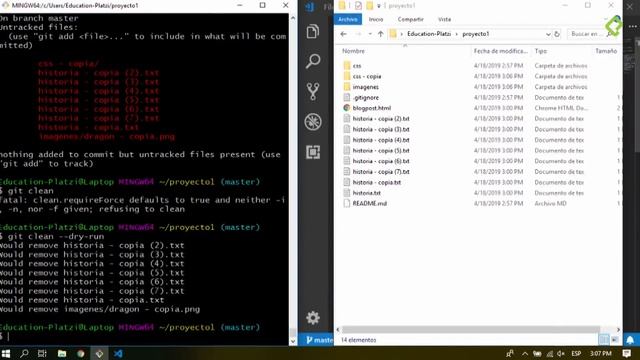Open Chrome from the taskbar
Viewport: 640px width, 360px height.
pos(81,353)
